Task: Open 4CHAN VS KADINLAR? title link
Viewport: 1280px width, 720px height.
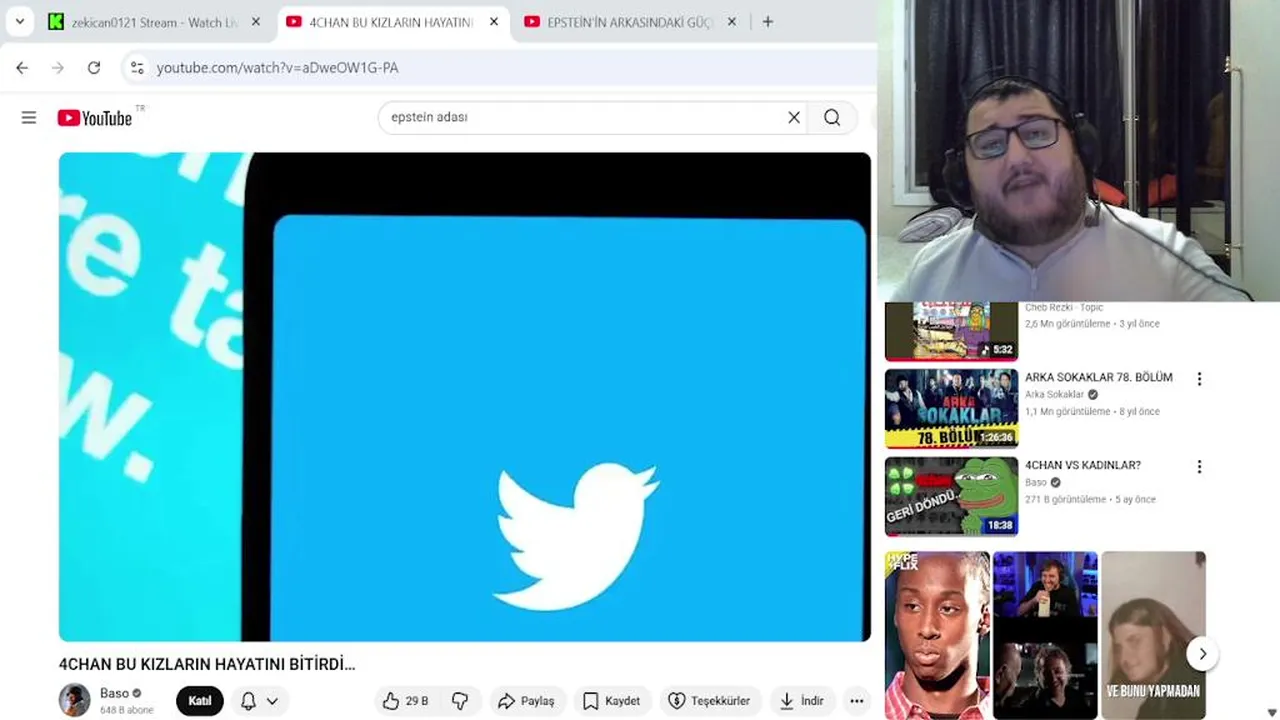Action: 1083,465
